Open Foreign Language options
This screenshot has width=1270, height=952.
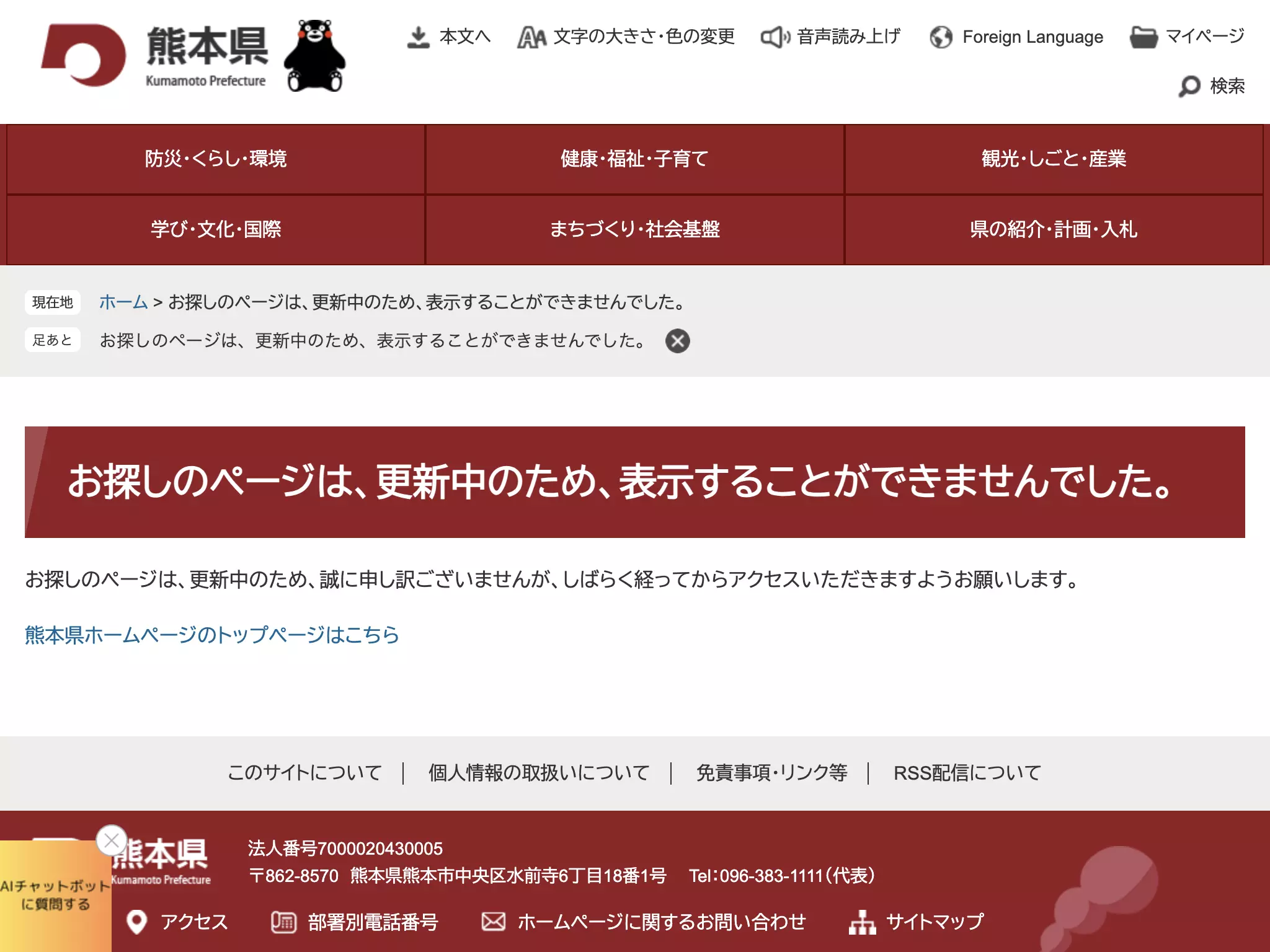(x=1032, y=37)
